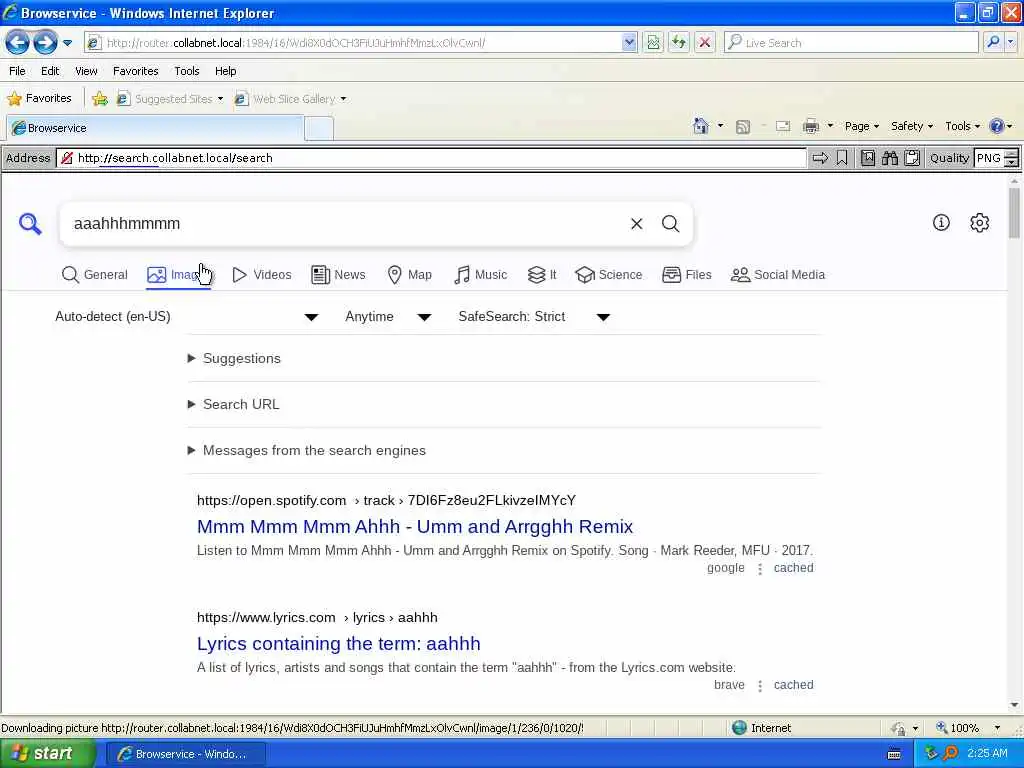
Task: Submit search with magnifier button
Action: tap(671, 224)
